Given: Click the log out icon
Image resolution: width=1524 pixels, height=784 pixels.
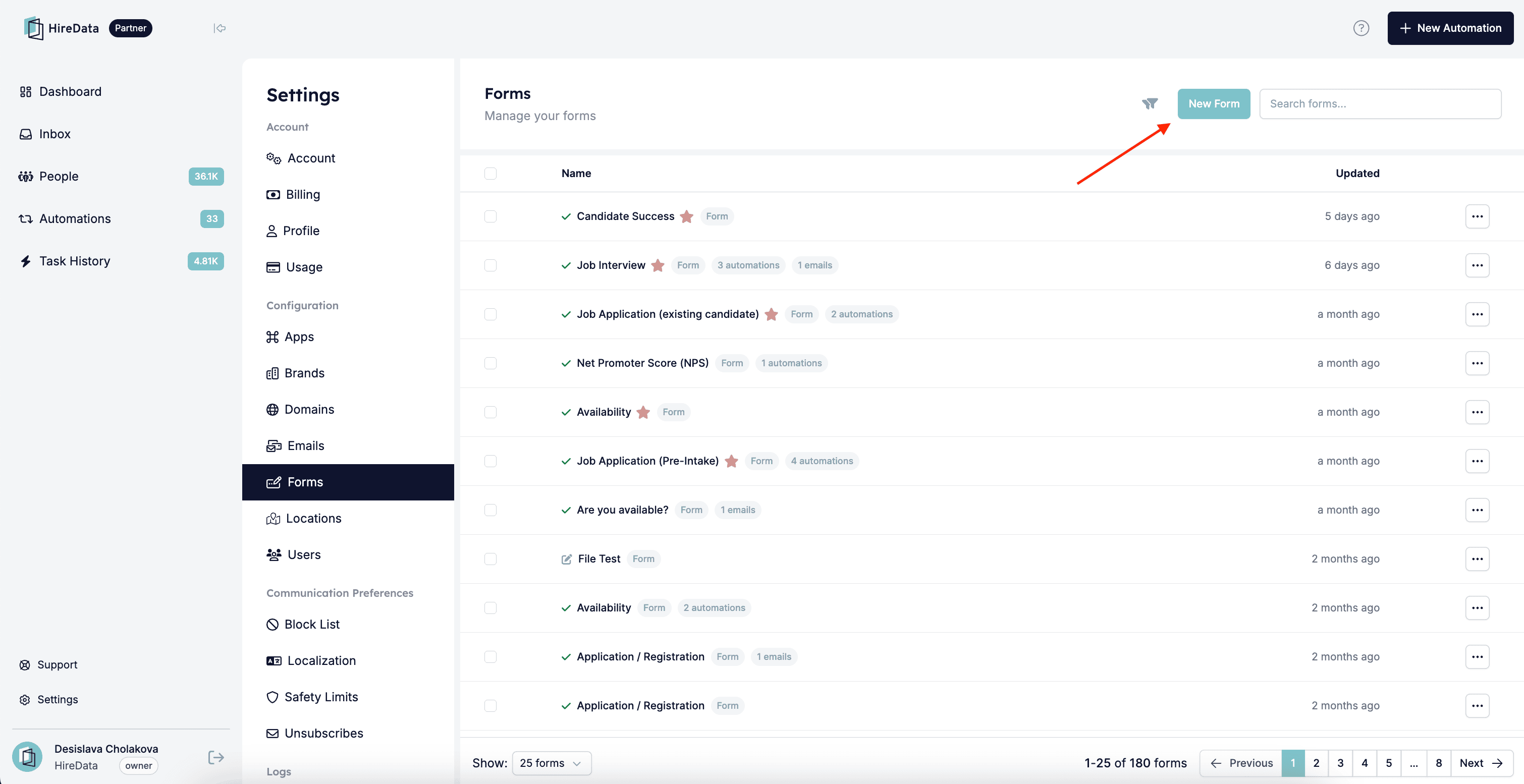Looking at the screenshot, I should pos(216,757).
